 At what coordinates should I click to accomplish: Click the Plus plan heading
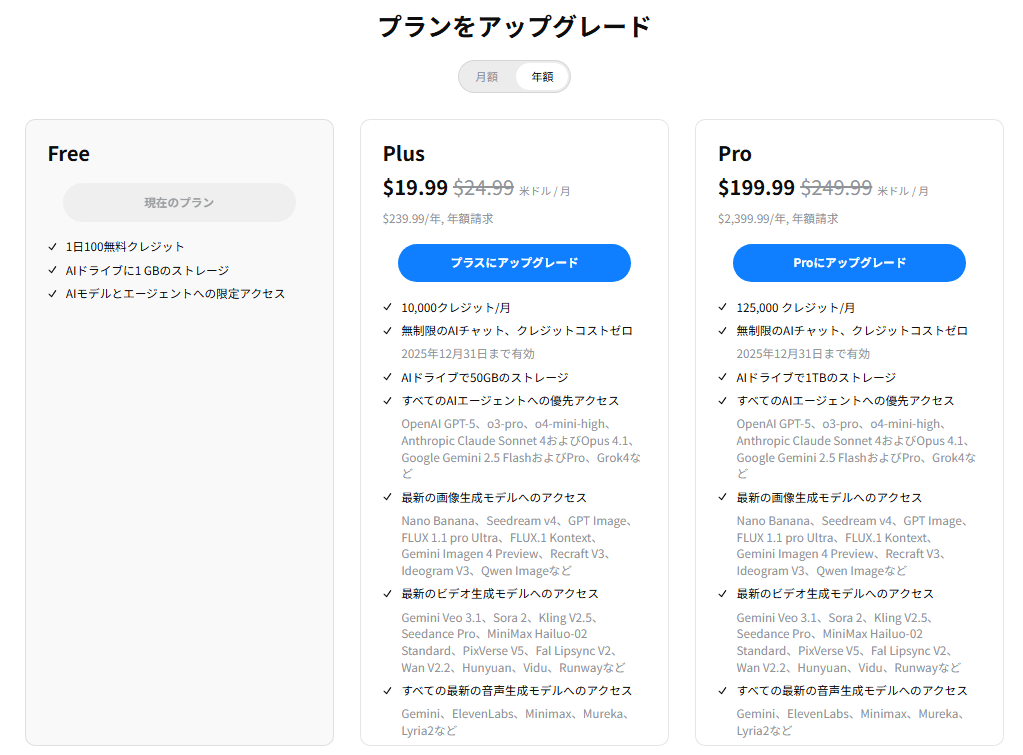404,154
